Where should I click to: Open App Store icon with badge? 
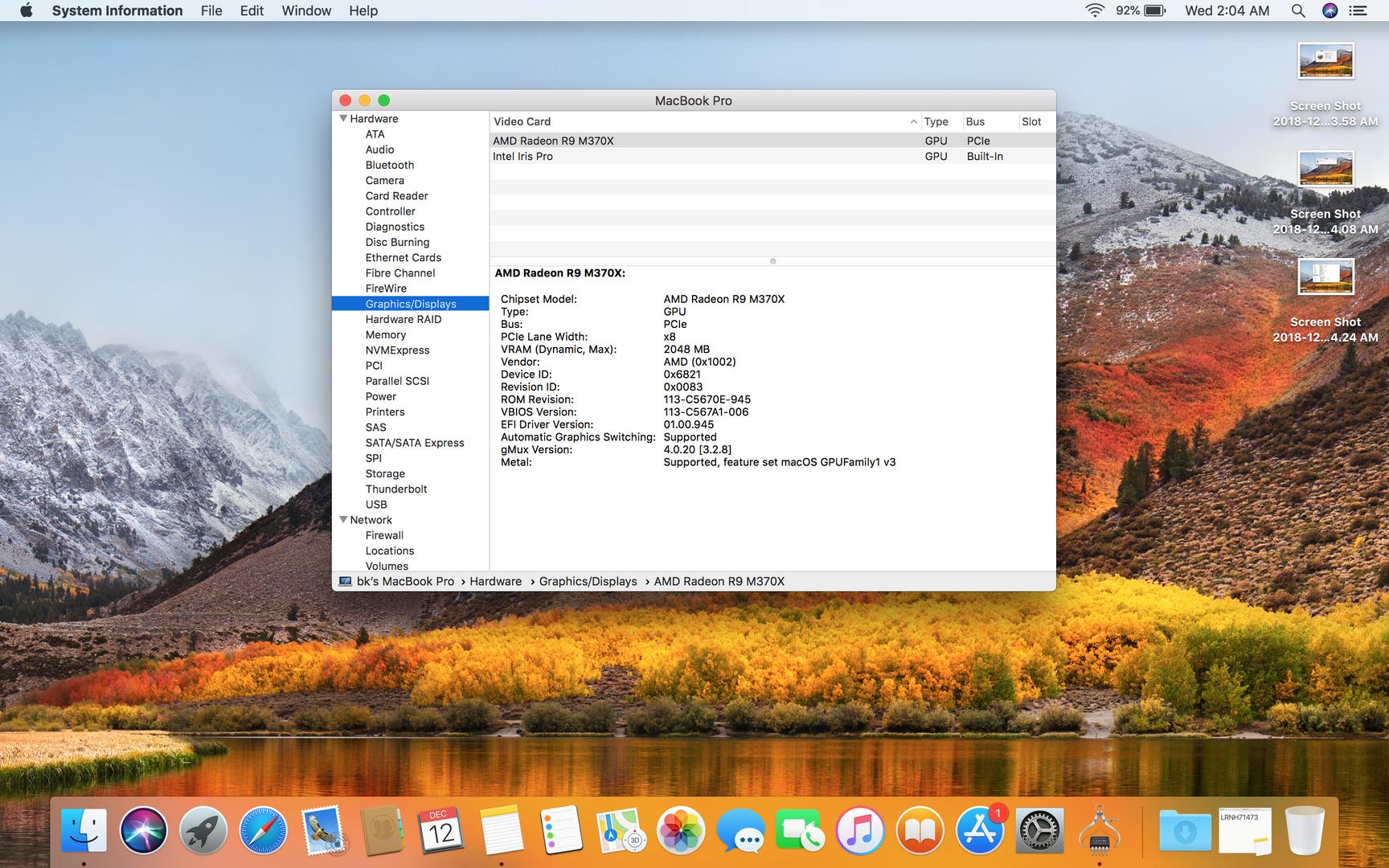point(979,830)
